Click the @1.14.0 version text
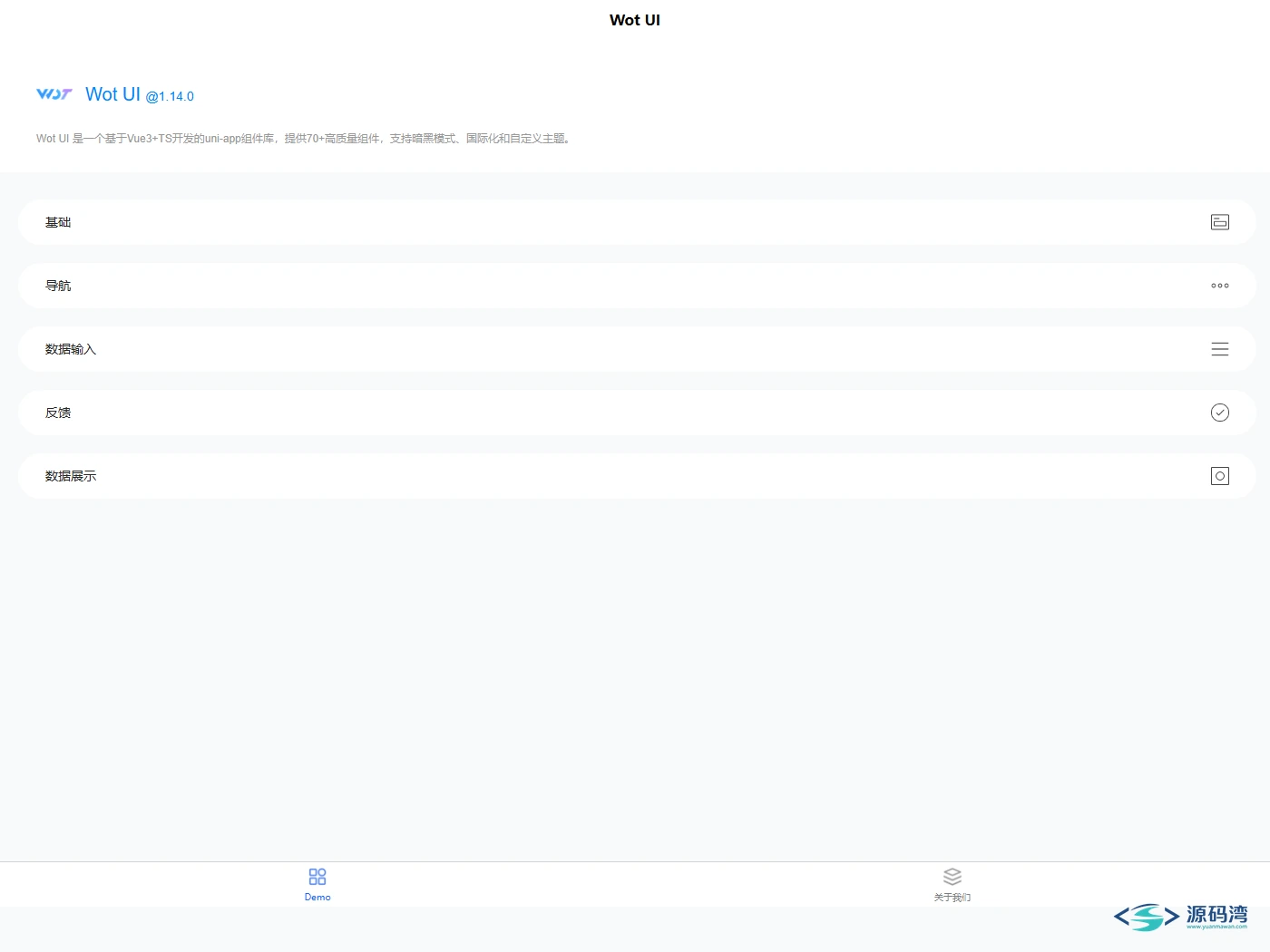This screenshot has width=1270, height=952. (170, 96)
